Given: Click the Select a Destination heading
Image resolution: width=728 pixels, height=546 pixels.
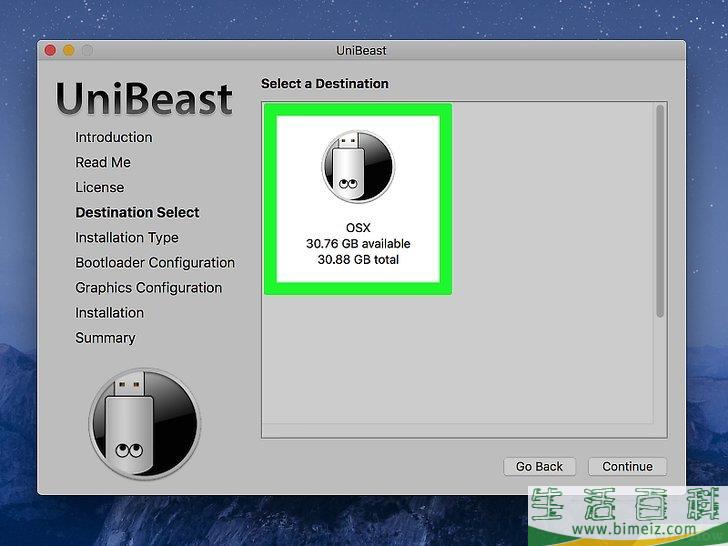Looking at the screenshot, I should coord(325,84).
